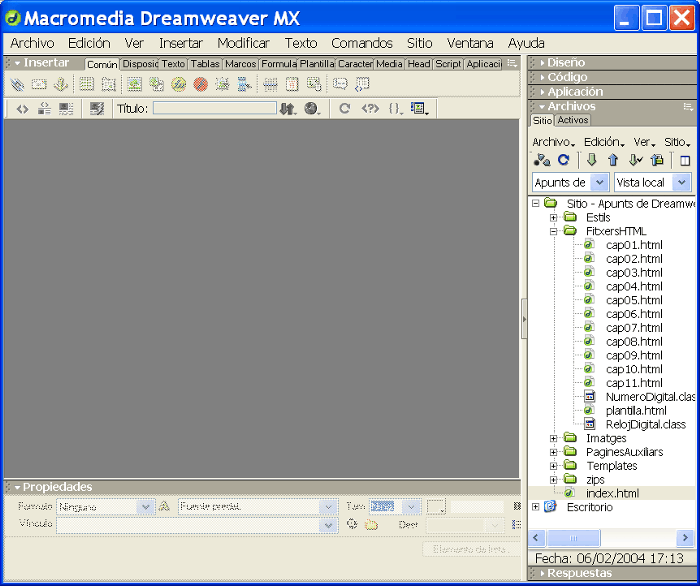Viewport: 700px width, 586px height.
Task: Open the Archivos panel options menu
Action: [688, 107]
